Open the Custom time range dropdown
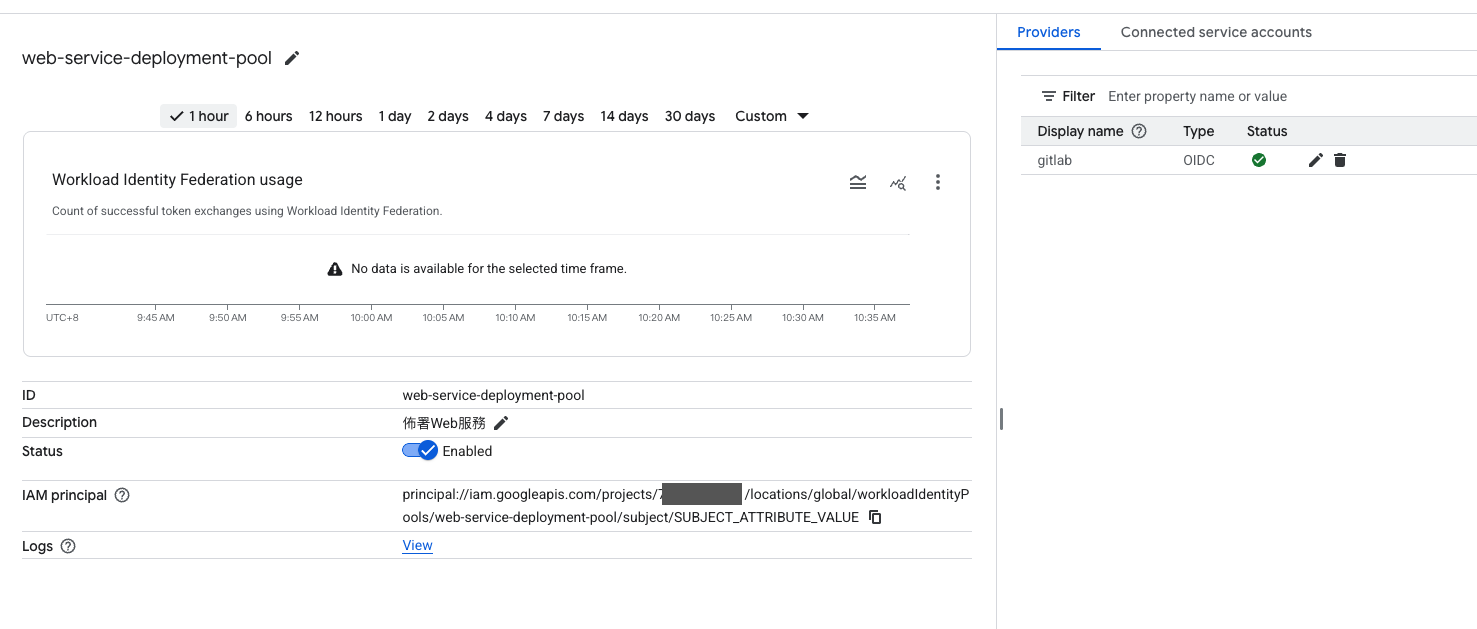The width and height of the screenshot is (1477, 629). pos(771,116)
